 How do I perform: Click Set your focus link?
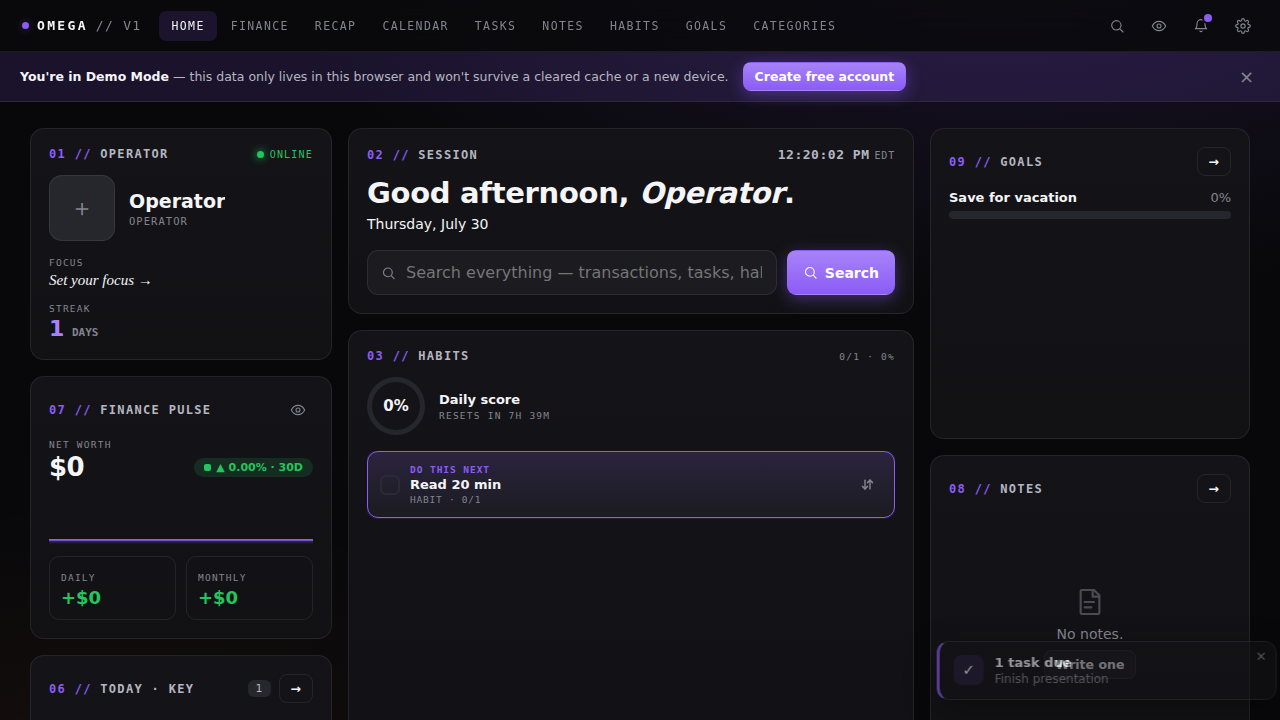point(100,281)
